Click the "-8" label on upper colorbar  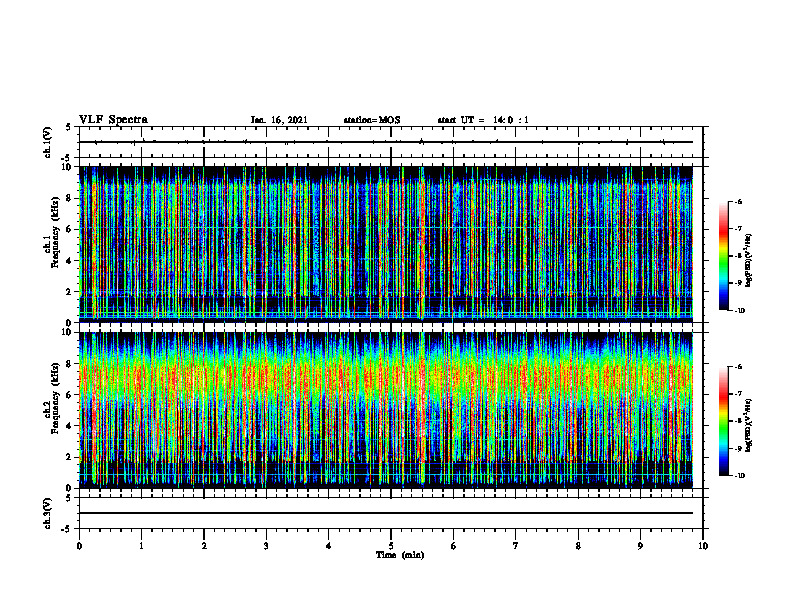click(738, 256)
